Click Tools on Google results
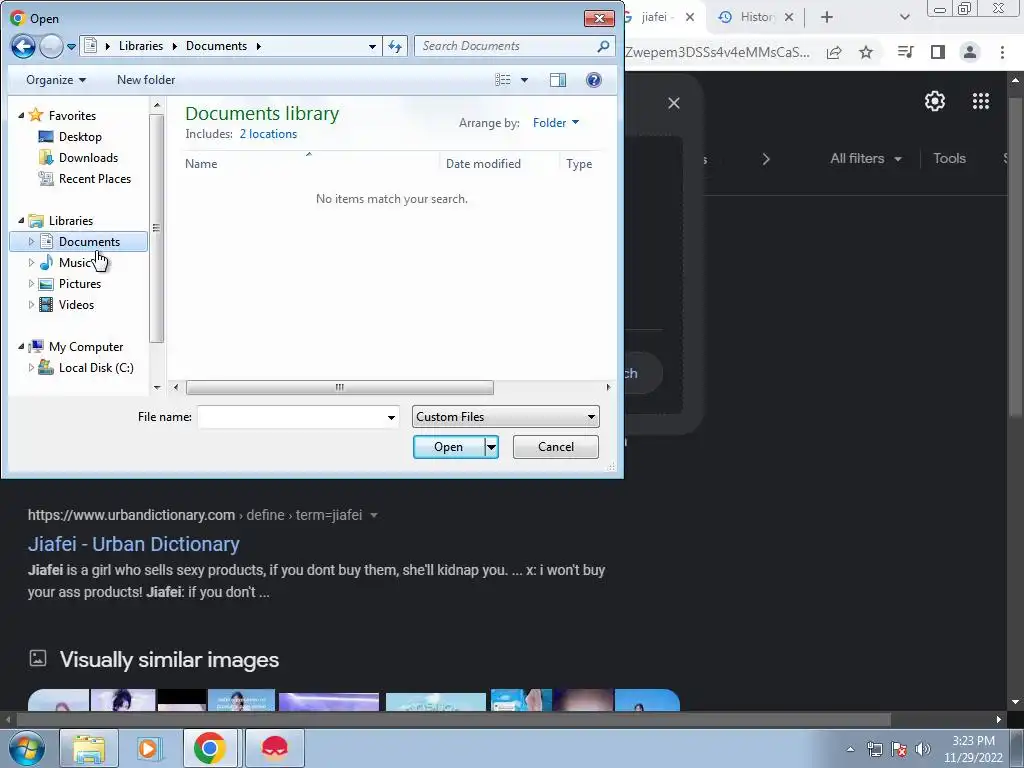The width and height of the screenshot is (1024, 768). pos(949,159)
